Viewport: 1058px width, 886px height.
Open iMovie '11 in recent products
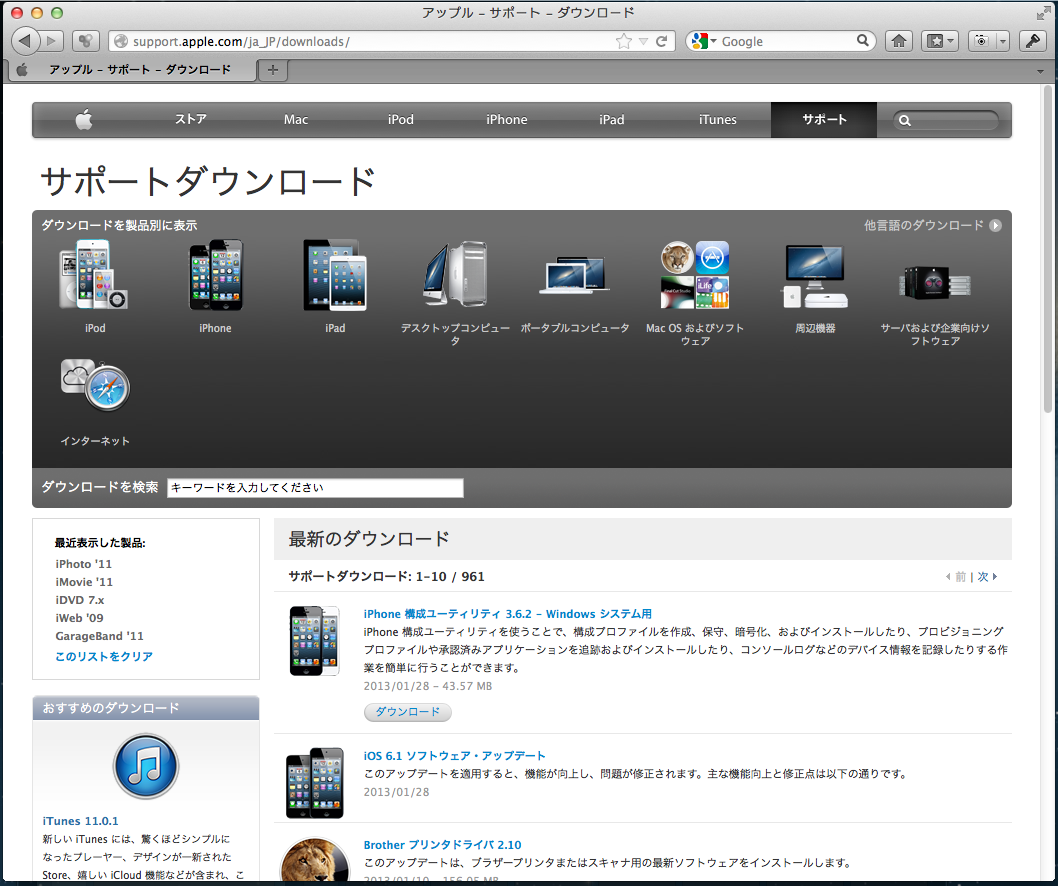point(84,582)
